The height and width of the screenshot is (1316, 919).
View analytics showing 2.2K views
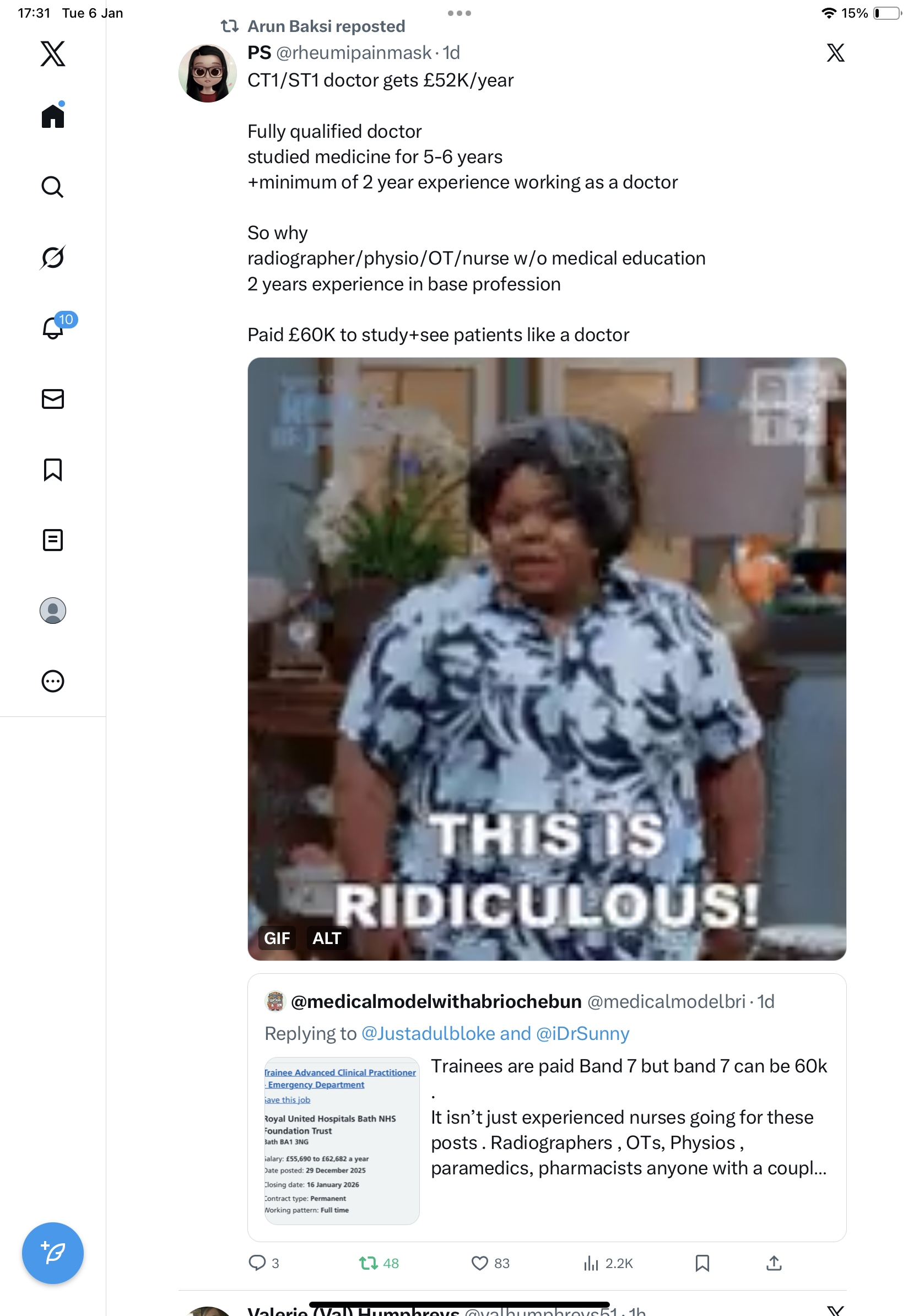coord(608,1263)
